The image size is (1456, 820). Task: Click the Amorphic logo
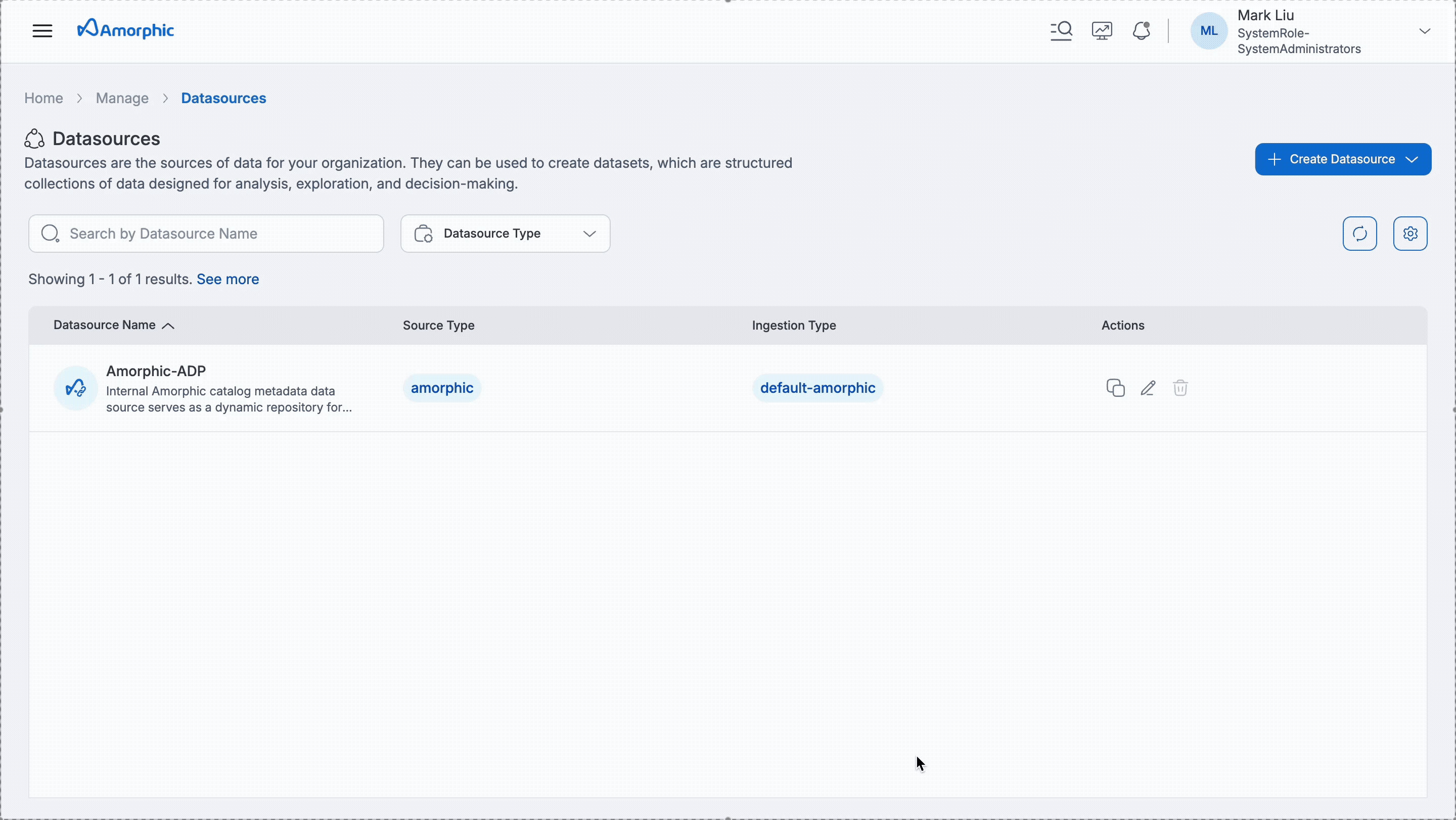coord(125,29)
